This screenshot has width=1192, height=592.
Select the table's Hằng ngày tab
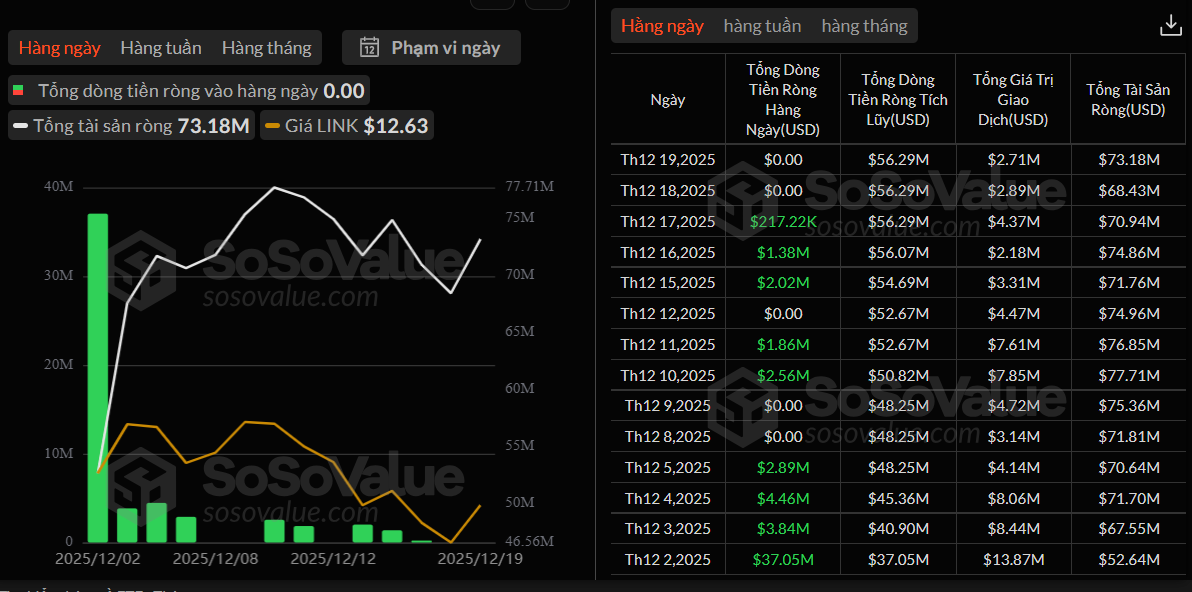pos(662,26)
